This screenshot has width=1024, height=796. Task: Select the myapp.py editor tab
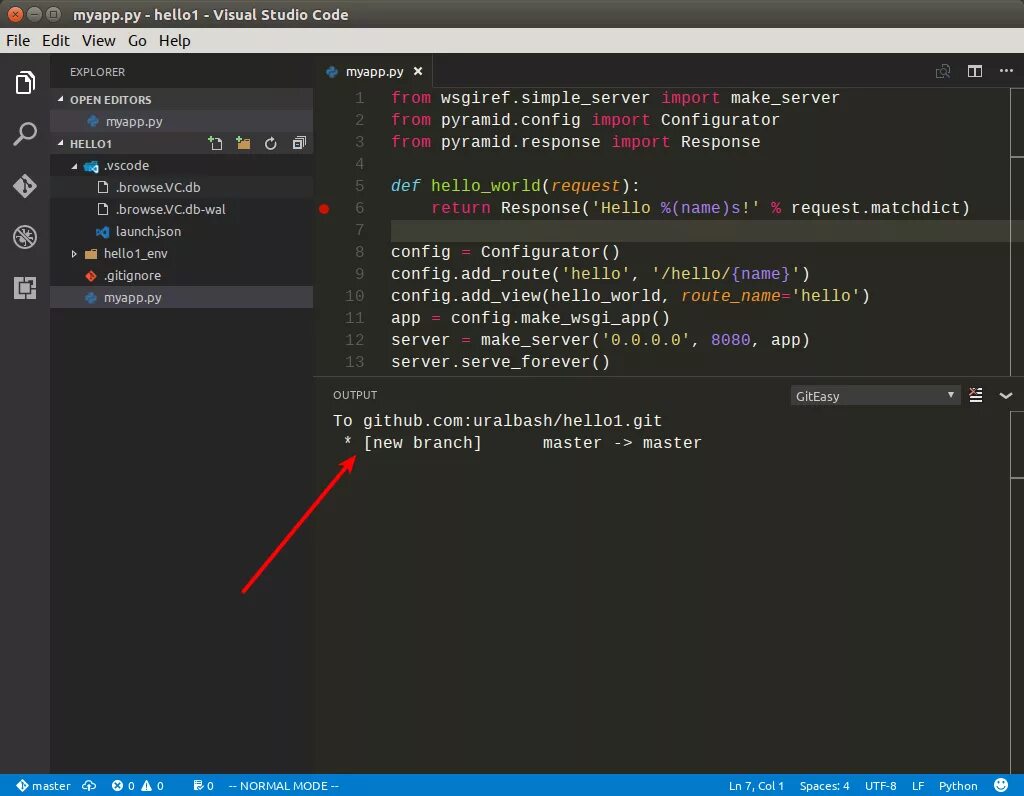tap(374, 71)
